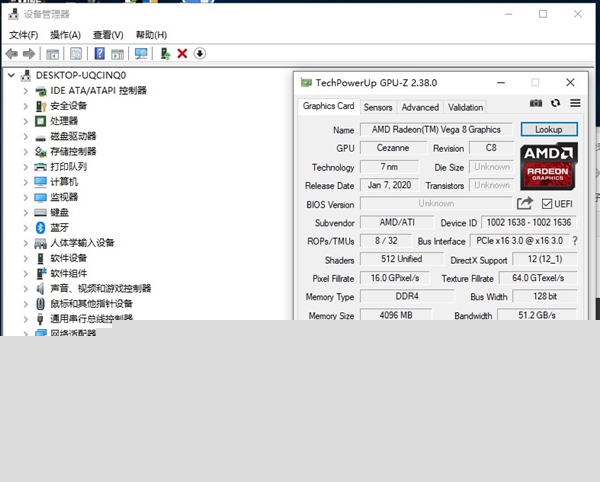Select the Graphics Card tab
The height and width of the screenshot is (482, 600).
(x=328, y=106)
